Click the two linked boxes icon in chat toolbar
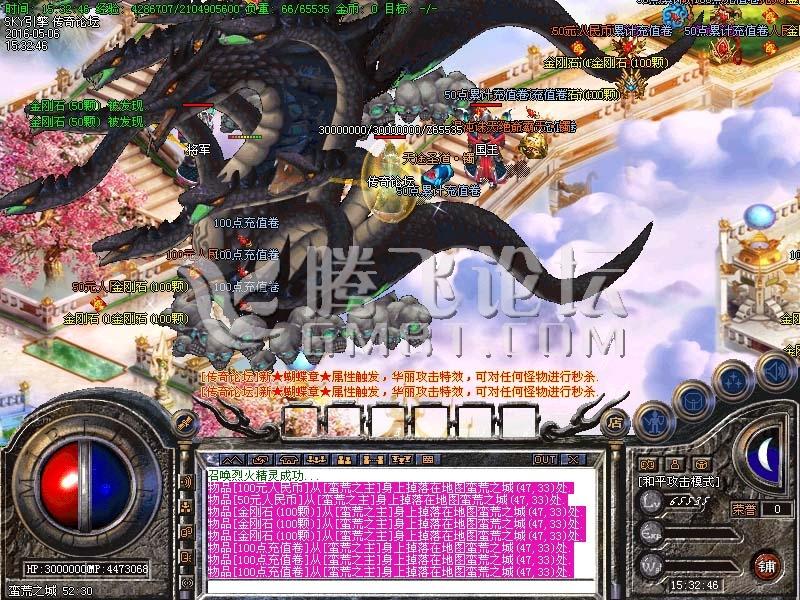The width and height of the screenshot is (800, 600). (x=372, y=460)
